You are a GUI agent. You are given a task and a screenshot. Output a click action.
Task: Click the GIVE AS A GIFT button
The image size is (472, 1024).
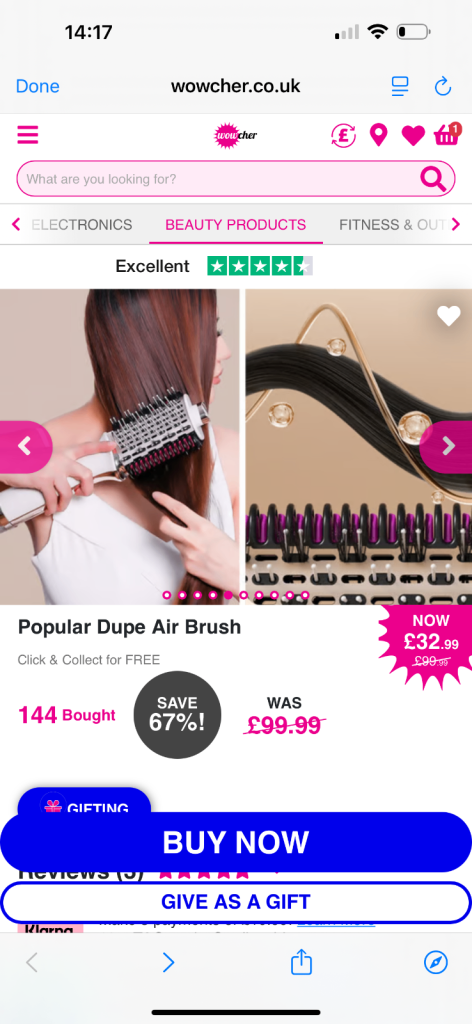236,902
